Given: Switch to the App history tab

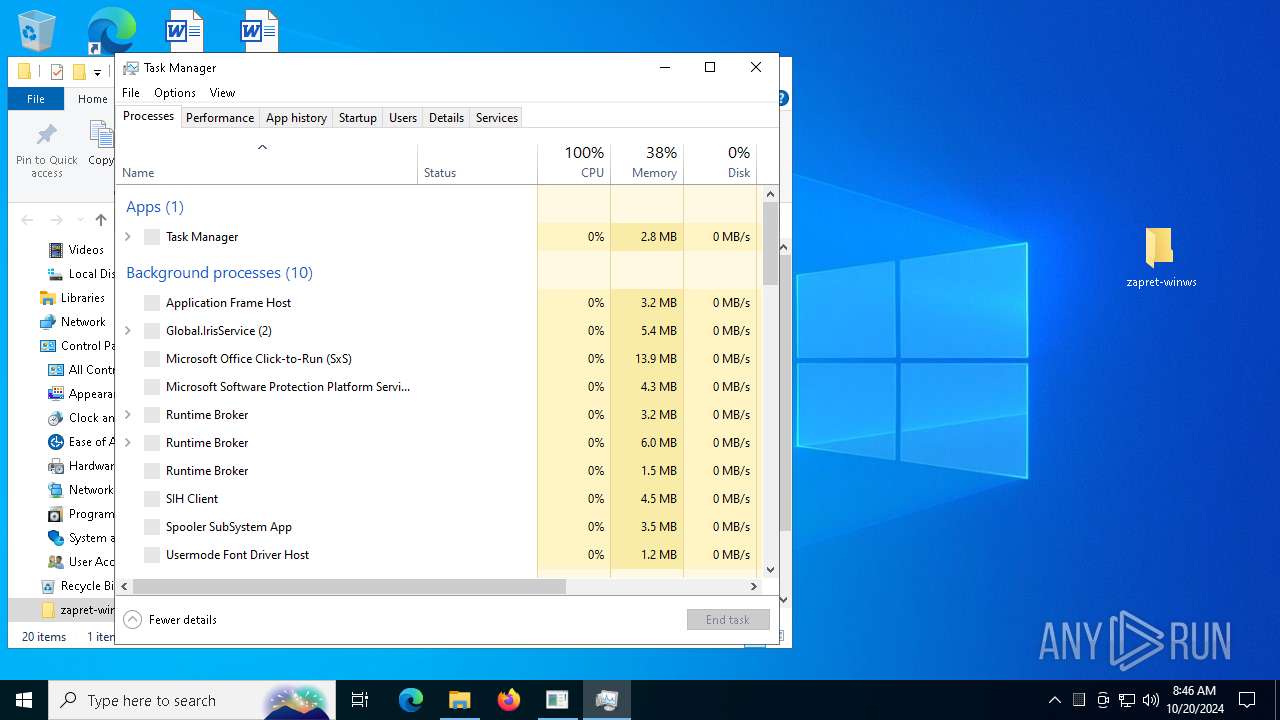Looking at the screenshot, I should point(296,118).
